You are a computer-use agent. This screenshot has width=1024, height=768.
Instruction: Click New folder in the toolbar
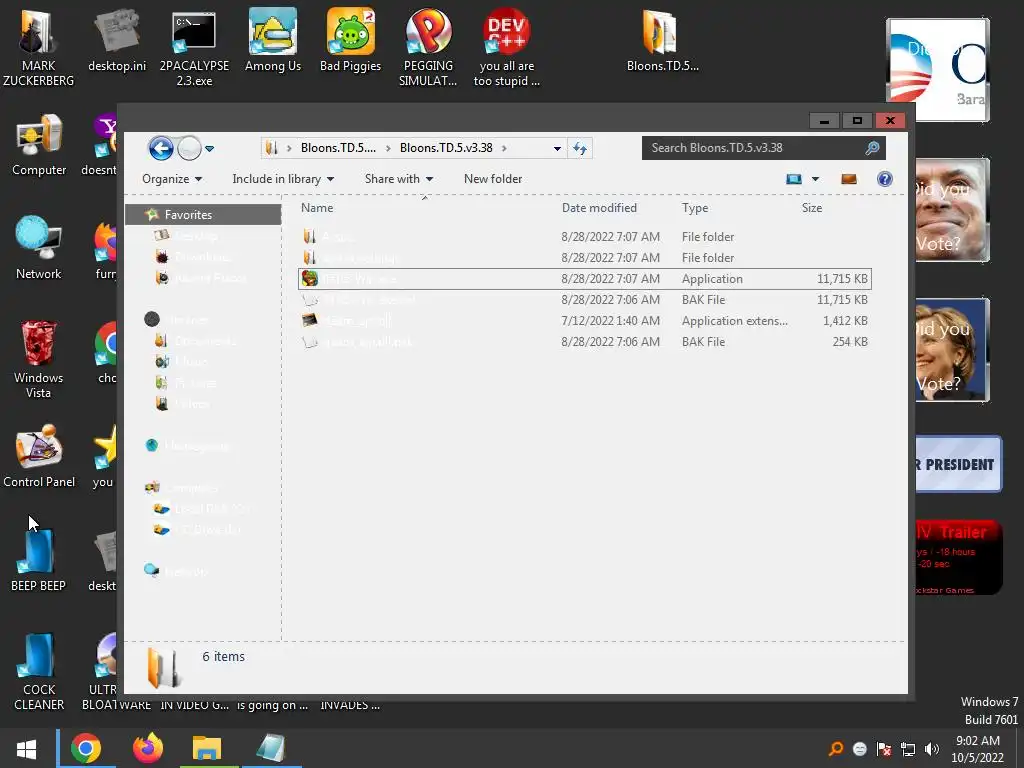pos(493,179)
